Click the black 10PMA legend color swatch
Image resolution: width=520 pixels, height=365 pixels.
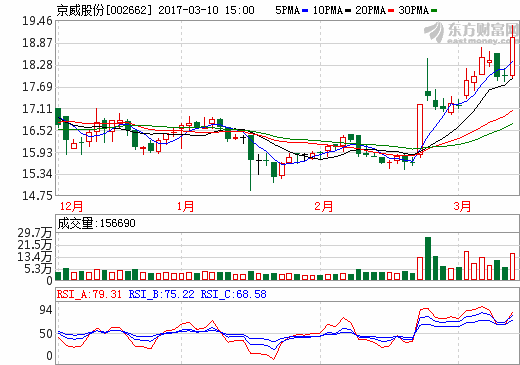click(x=348, y=11)
